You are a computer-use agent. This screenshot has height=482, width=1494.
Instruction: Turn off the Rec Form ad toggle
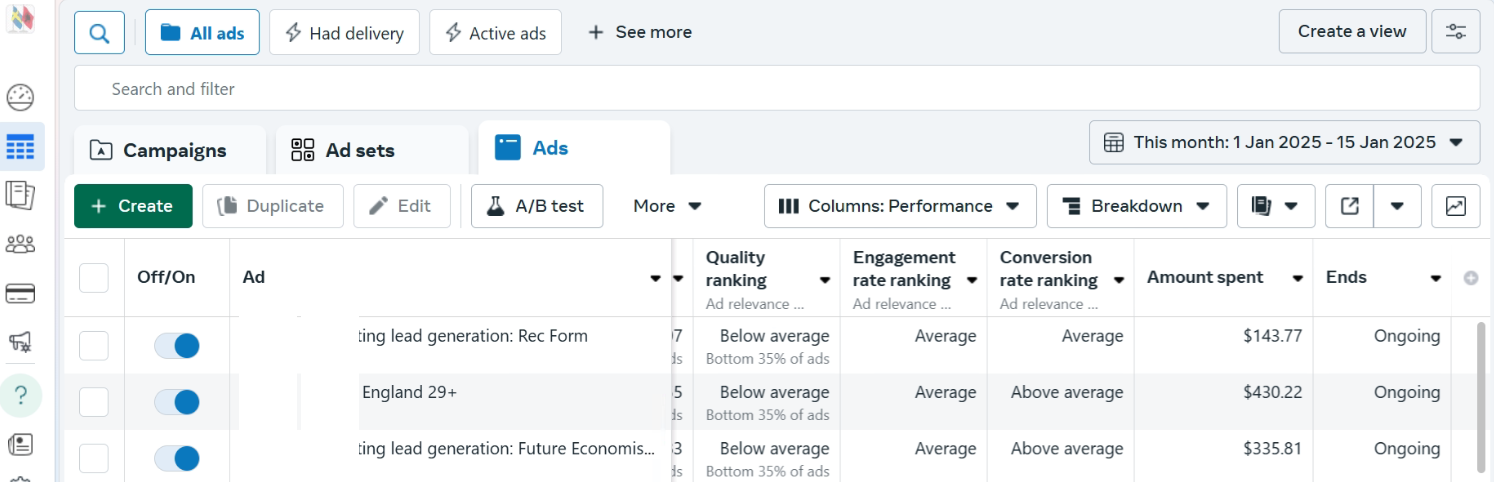[177, 346]
